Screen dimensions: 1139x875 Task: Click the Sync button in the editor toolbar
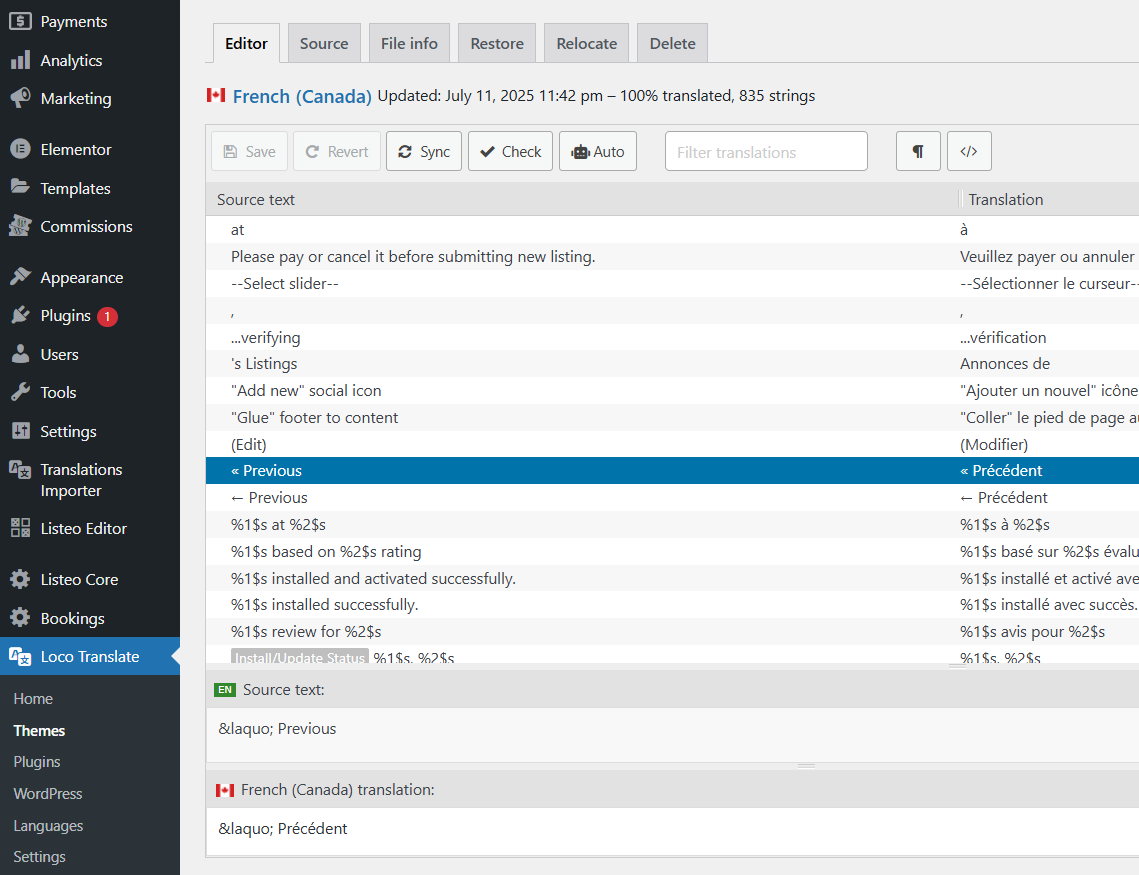coord(424,152)
